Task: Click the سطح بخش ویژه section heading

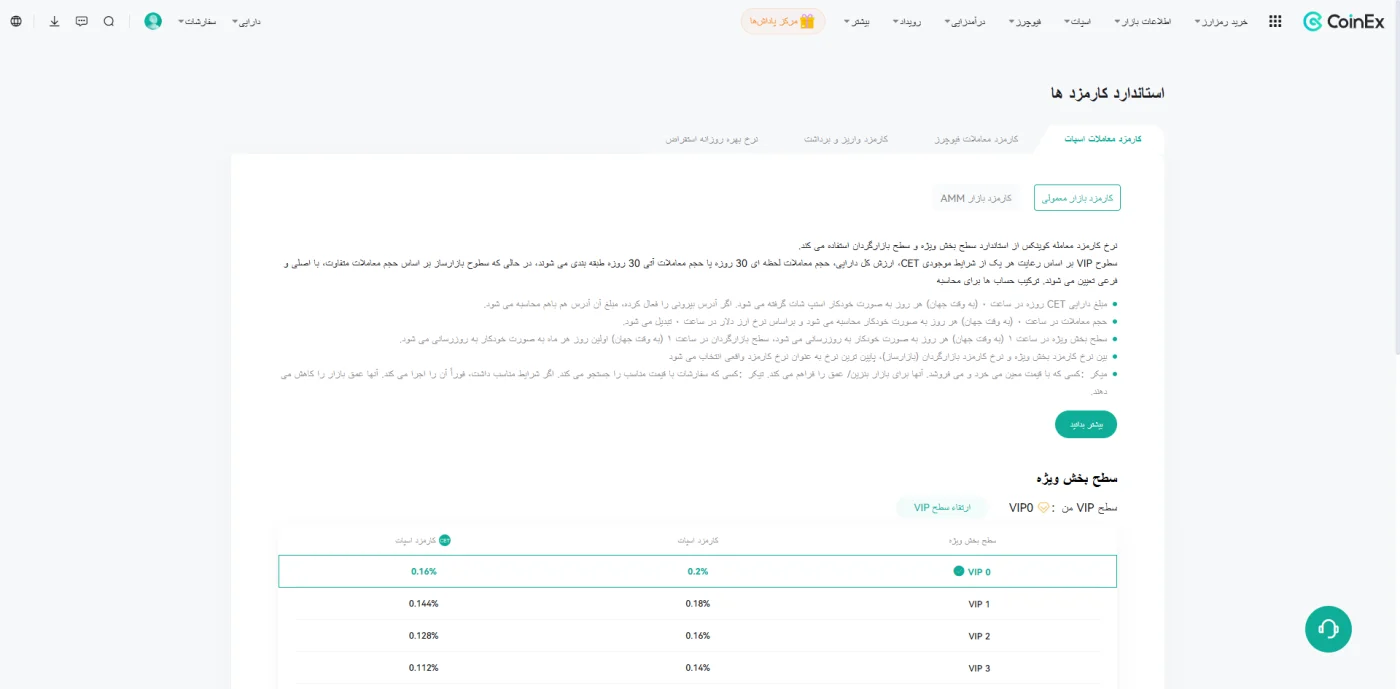Action: [x=1078, y=478]
